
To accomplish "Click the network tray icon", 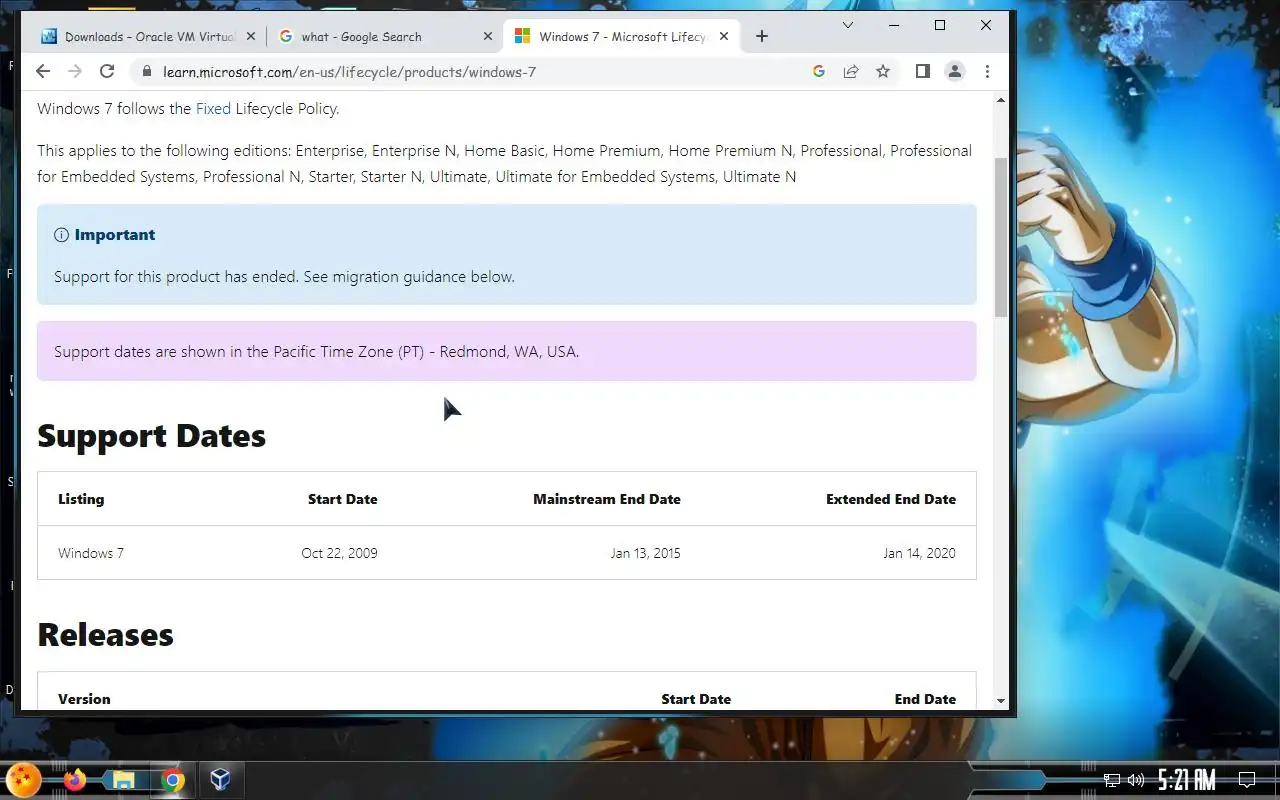I will [1112, 780].
